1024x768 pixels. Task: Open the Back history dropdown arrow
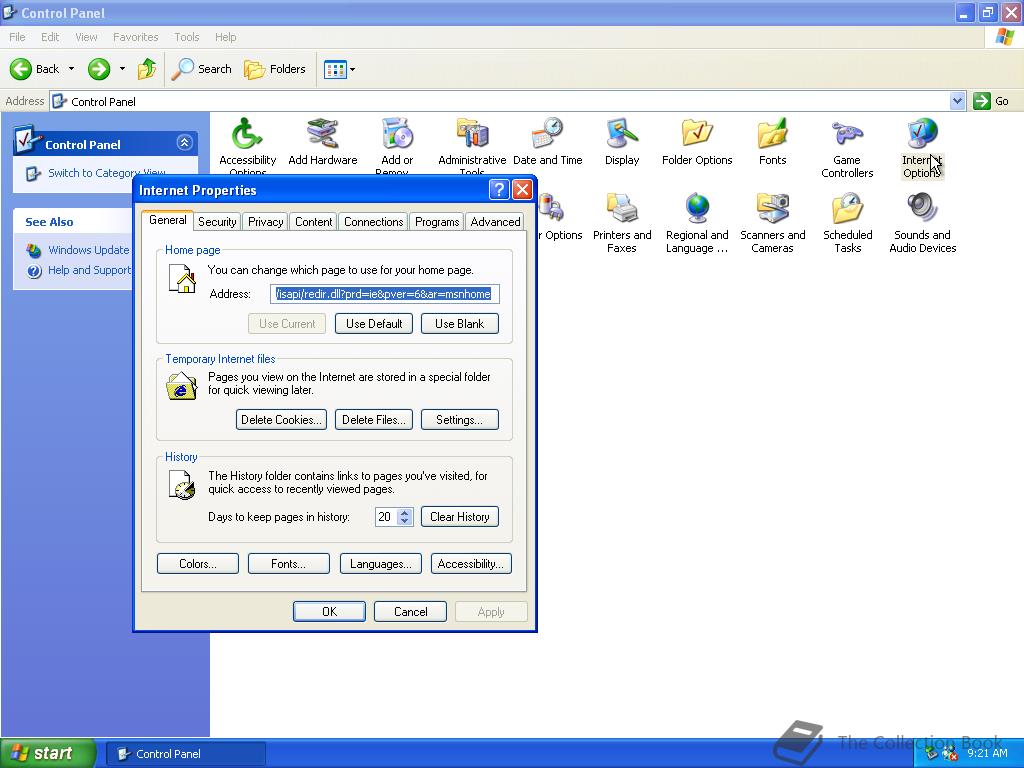(71, 69)
